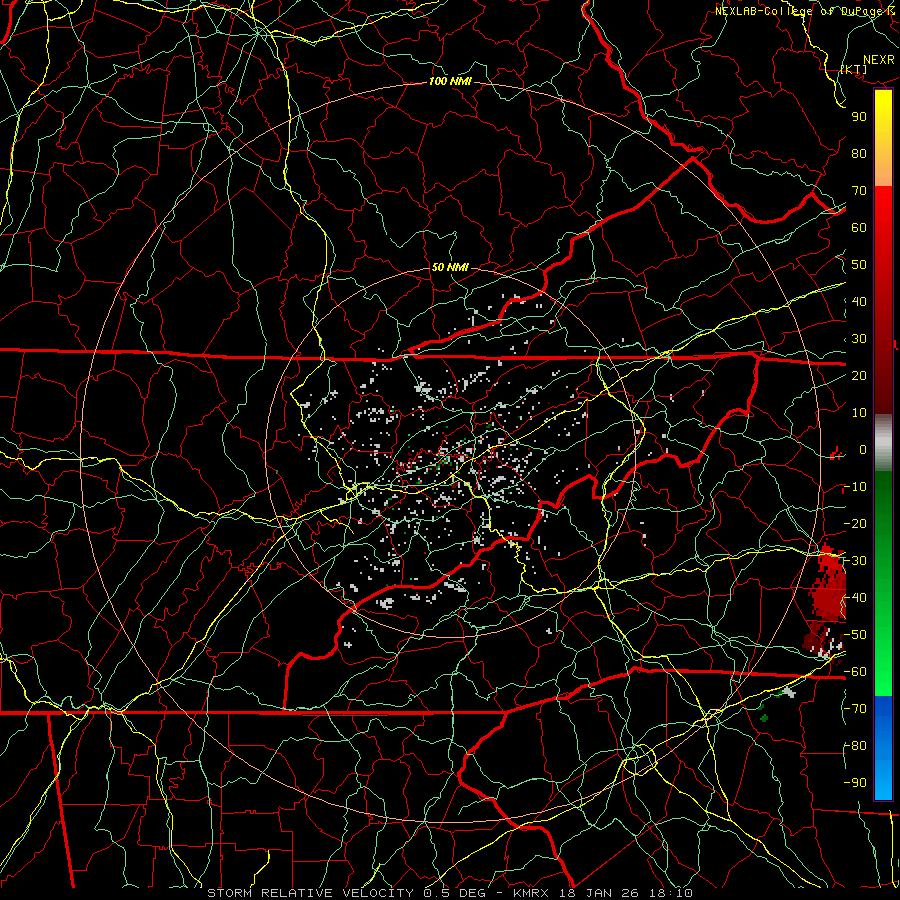Click the 20 value on velocity scale
900x900 pixels.
[x=859, y=375]
